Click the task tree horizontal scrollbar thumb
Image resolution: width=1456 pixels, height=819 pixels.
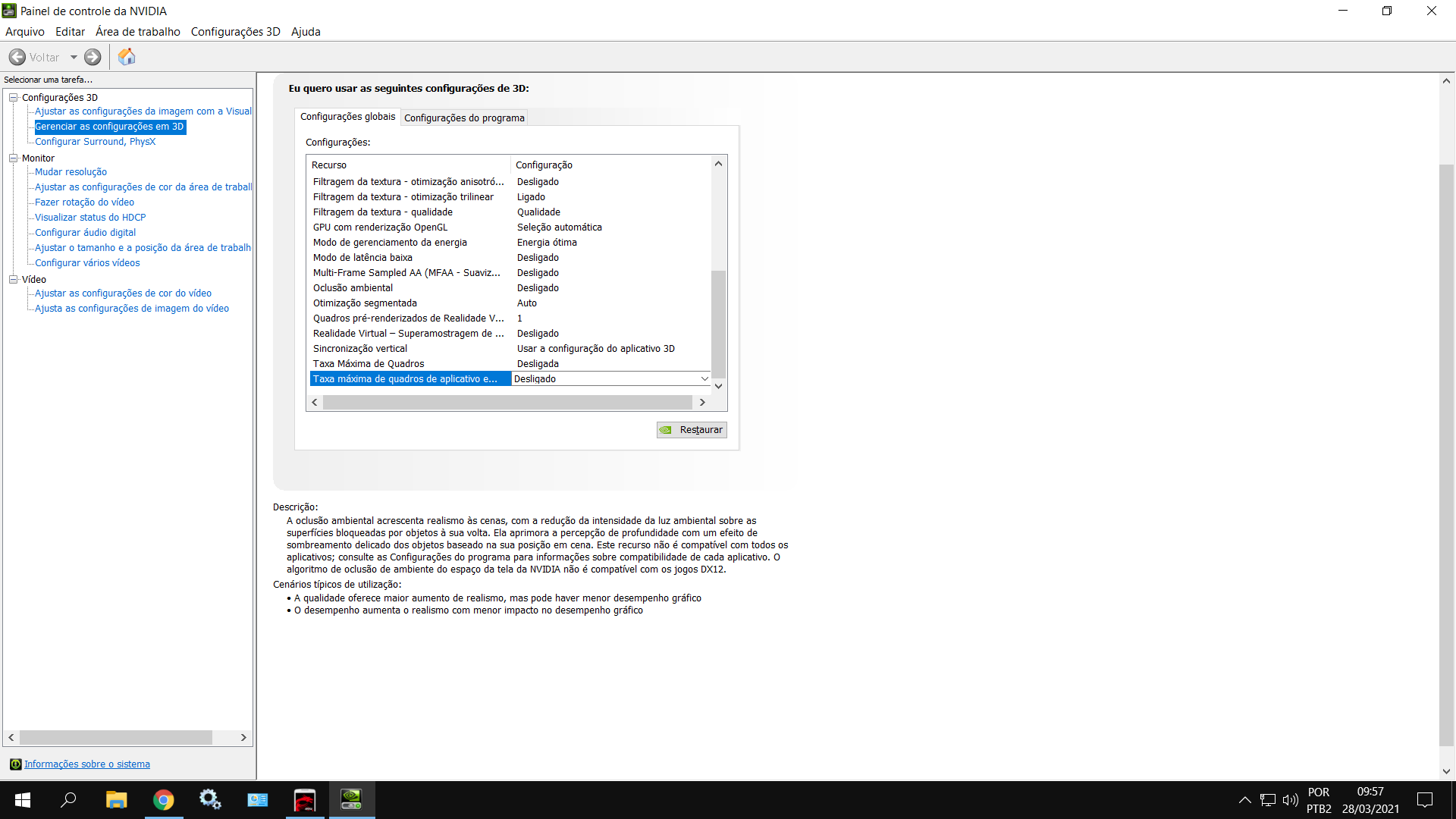(116, 737)
